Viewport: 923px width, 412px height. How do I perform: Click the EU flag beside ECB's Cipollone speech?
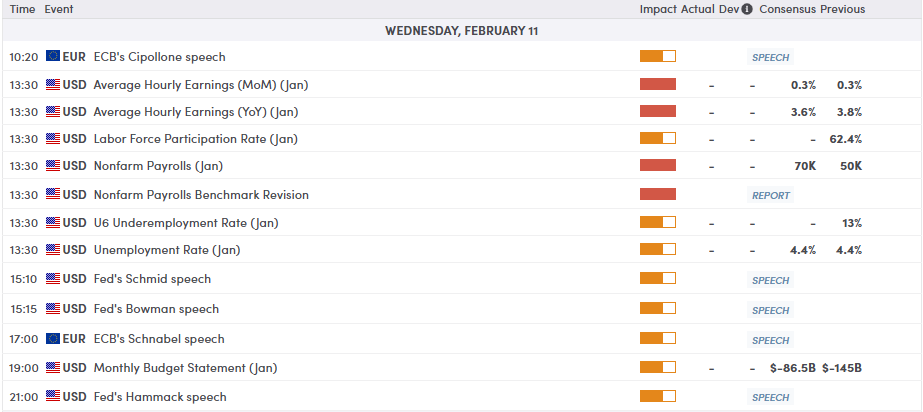point(53,57)
